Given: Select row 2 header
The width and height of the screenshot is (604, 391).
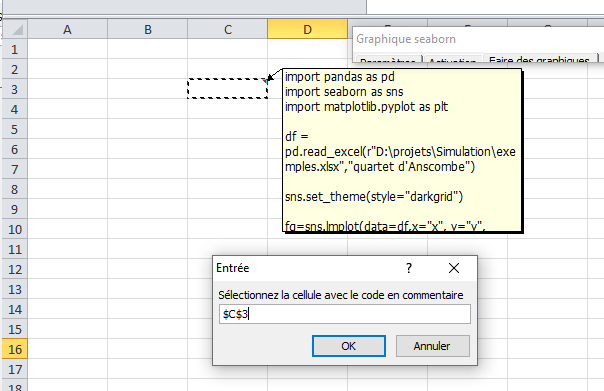Looking at the screenshot, I should (x=15, y=69).
